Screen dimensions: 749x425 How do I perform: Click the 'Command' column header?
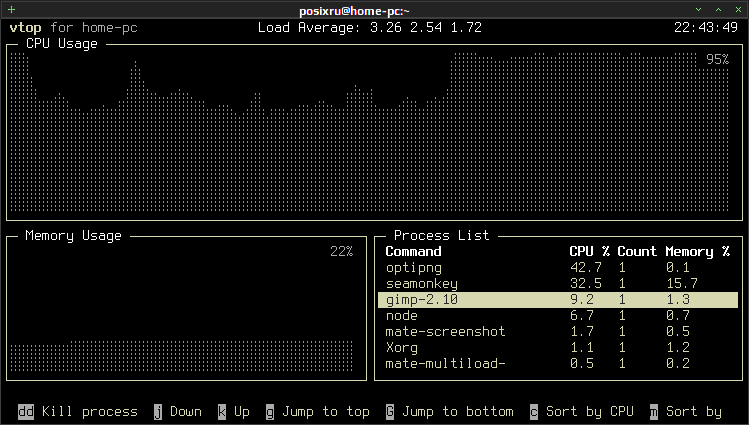[413, 251]
